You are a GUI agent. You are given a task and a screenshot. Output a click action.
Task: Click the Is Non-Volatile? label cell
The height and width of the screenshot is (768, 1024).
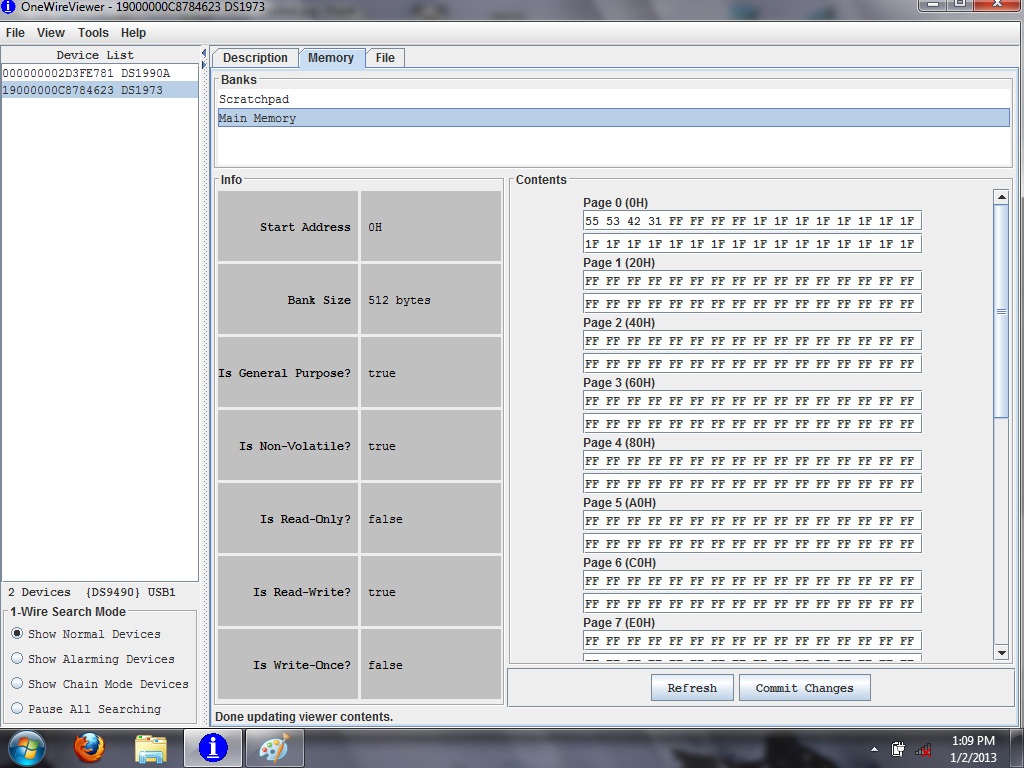(288, 446)
